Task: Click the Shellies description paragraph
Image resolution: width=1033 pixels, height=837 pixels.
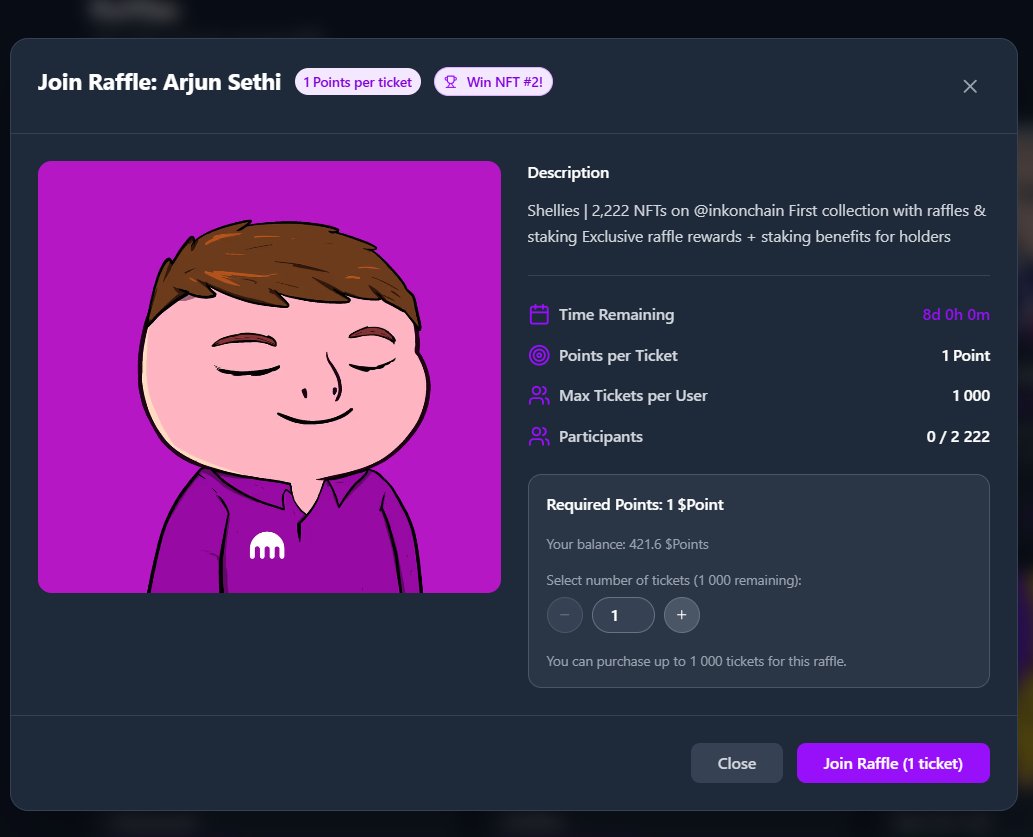Action: 756,223
